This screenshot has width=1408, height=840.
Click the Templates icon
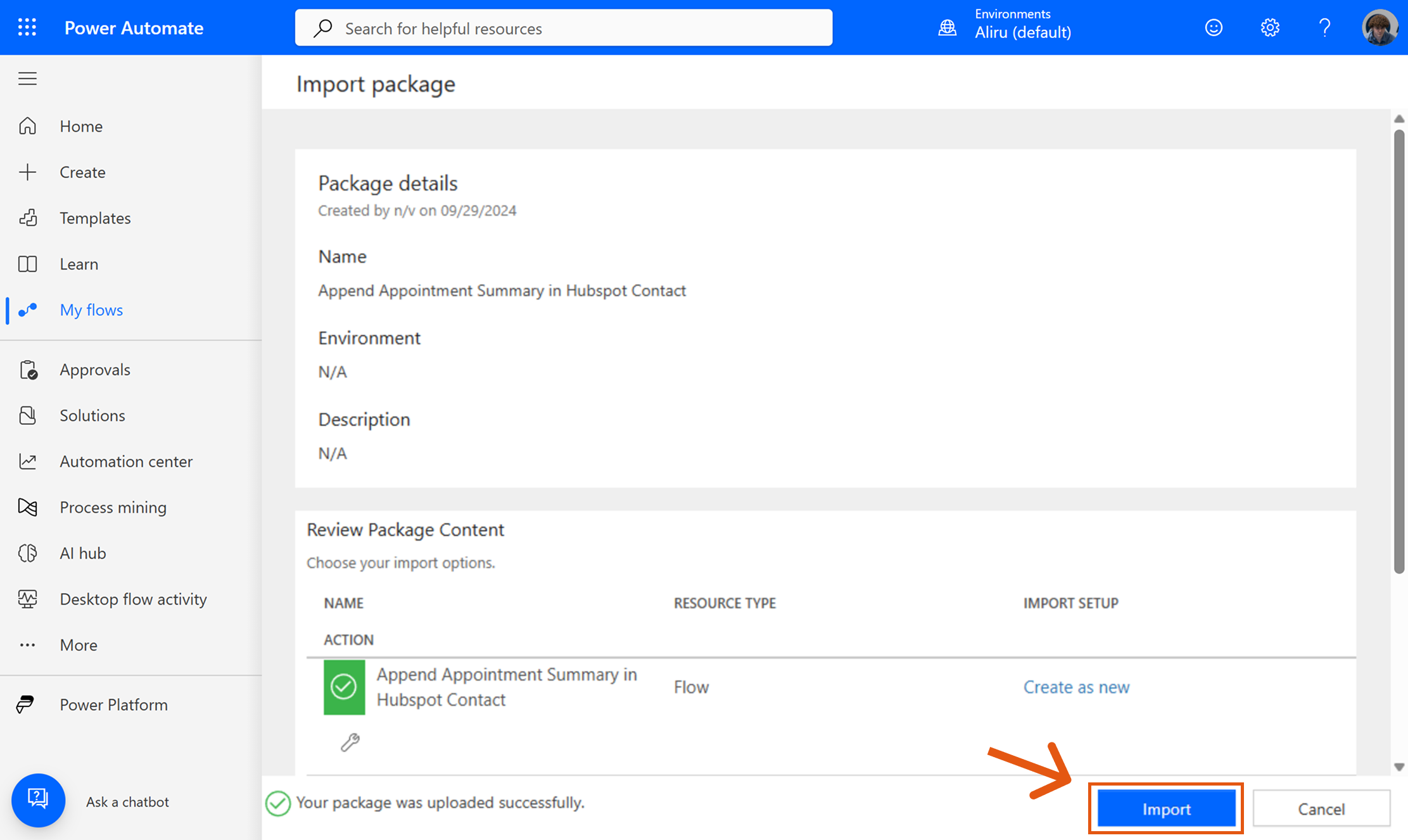click(x=27, y=218)
